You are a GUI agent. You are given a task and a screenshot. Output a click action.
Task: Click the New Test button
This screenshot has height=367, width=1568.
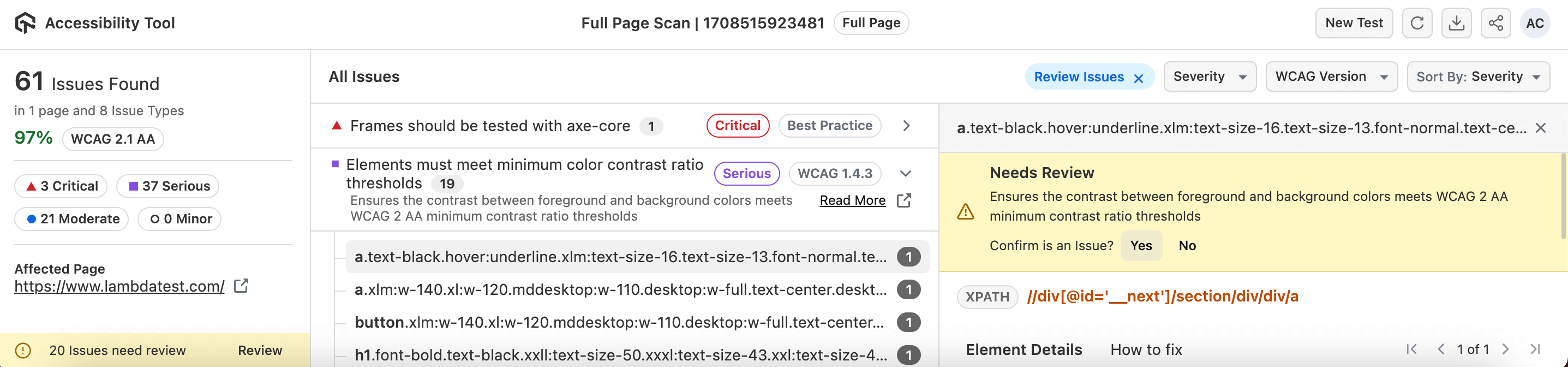(x=1354, y=23)
